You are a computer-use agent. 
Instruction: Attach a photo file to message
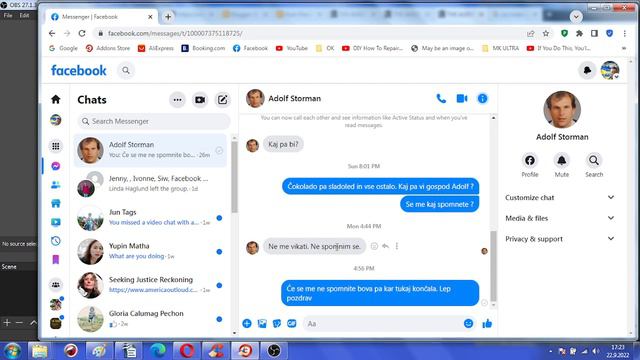pos(262,324)
